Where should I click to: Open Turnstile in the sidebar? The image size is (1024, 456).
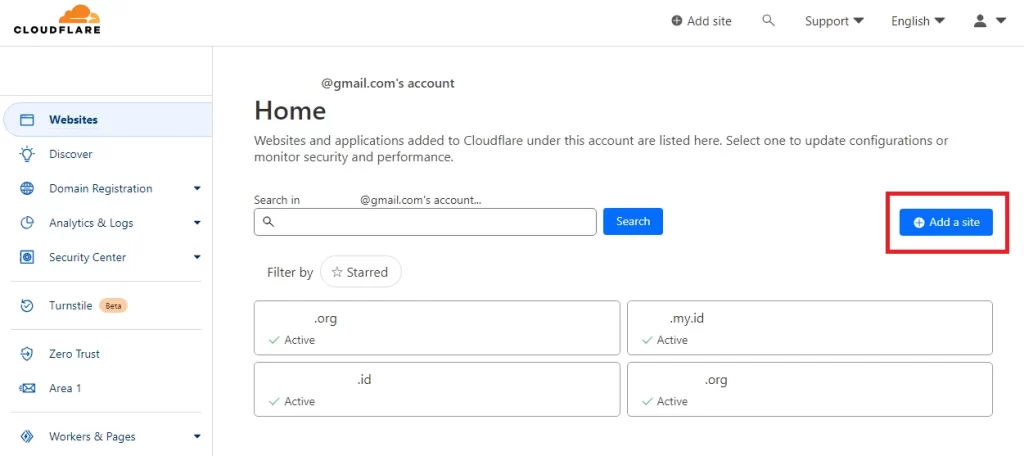71,305
